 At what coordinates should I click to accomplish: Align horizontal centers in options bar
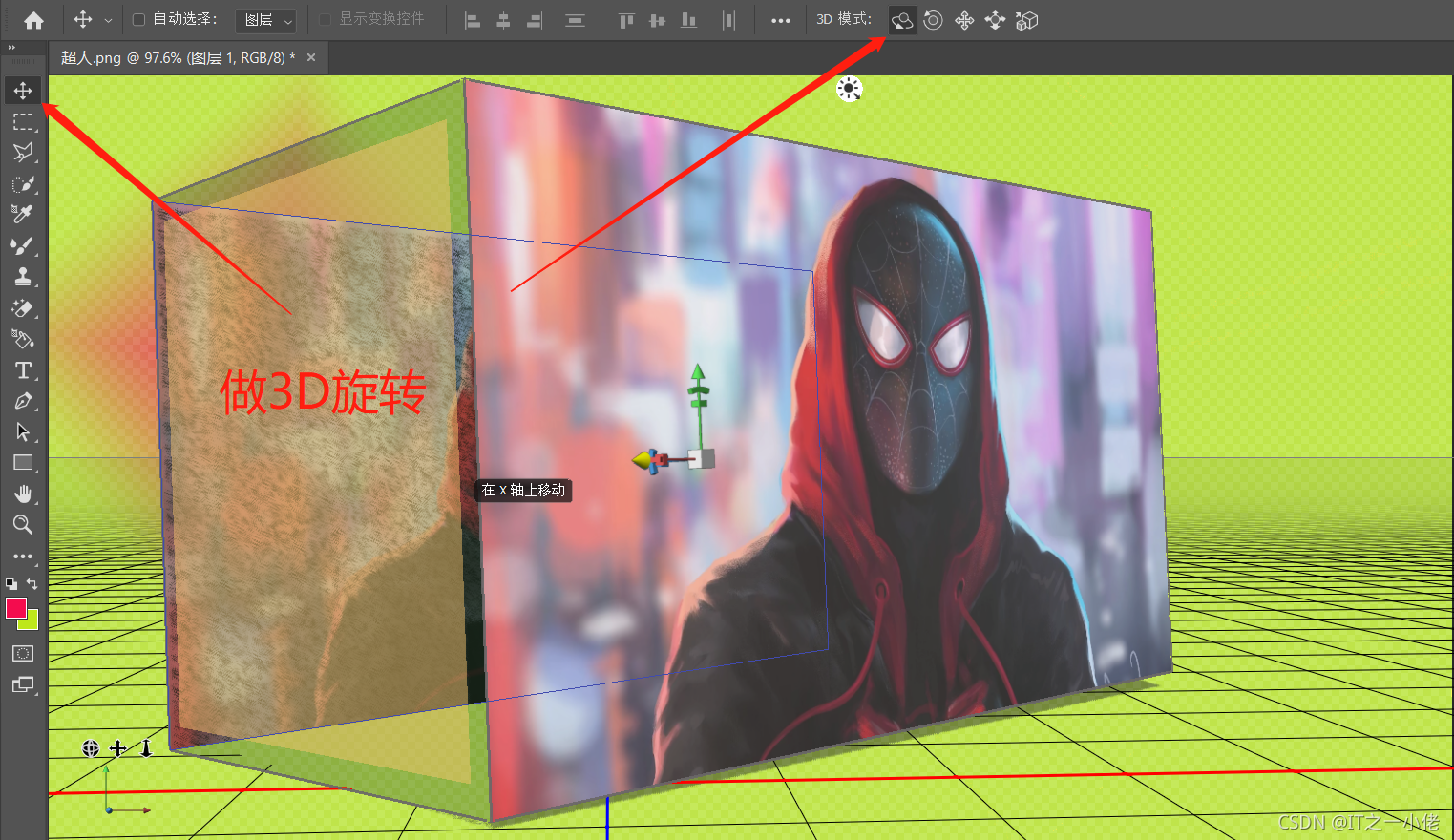point(503,20)
